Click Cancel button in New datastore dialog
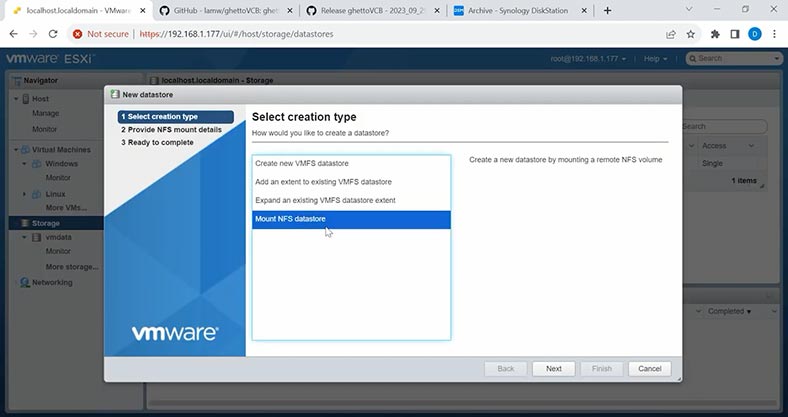Screen dimensions: 788x417 click(649, 369)
